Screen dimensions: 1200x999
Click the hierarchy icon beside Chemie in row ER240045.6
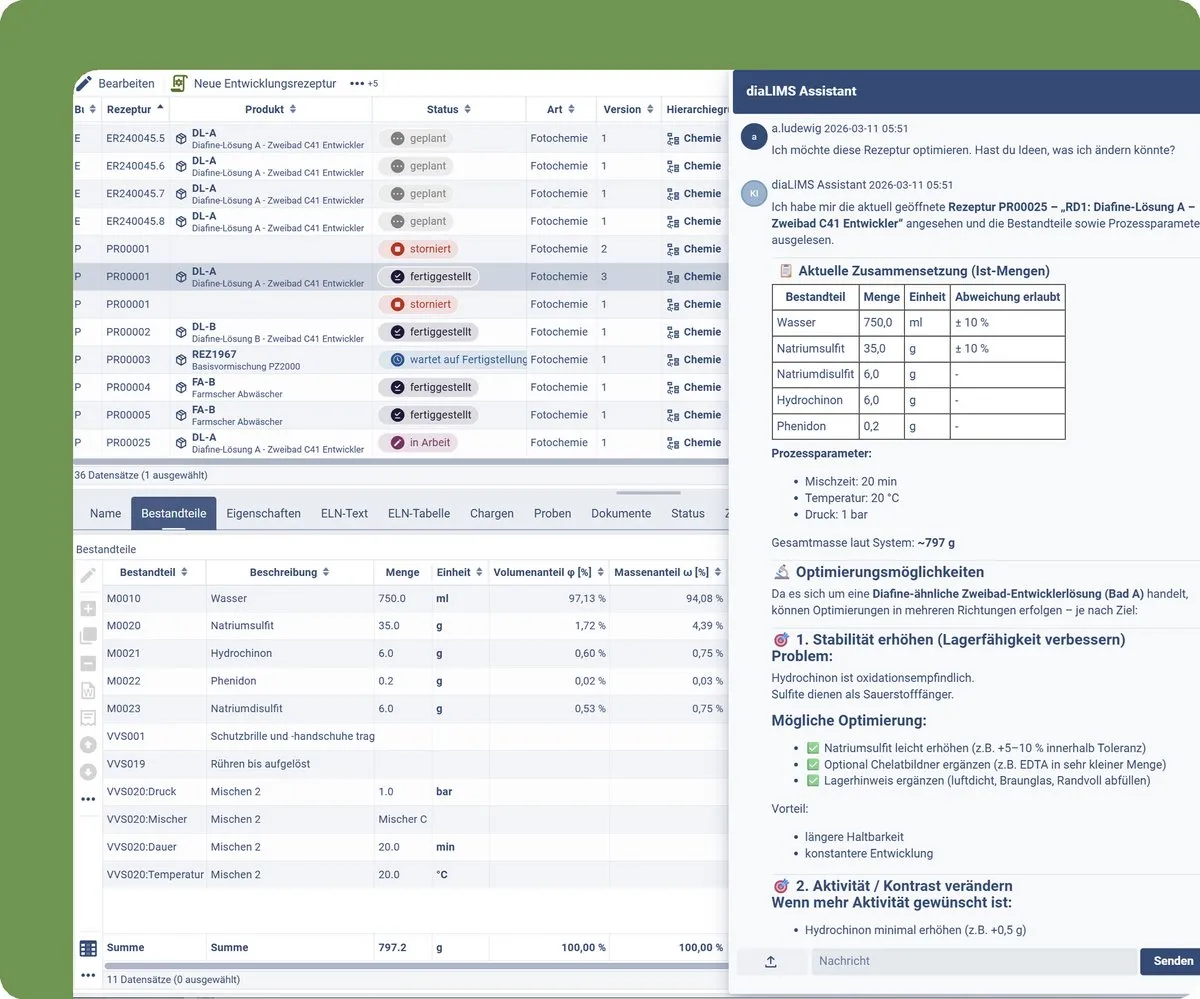[673, 166]
